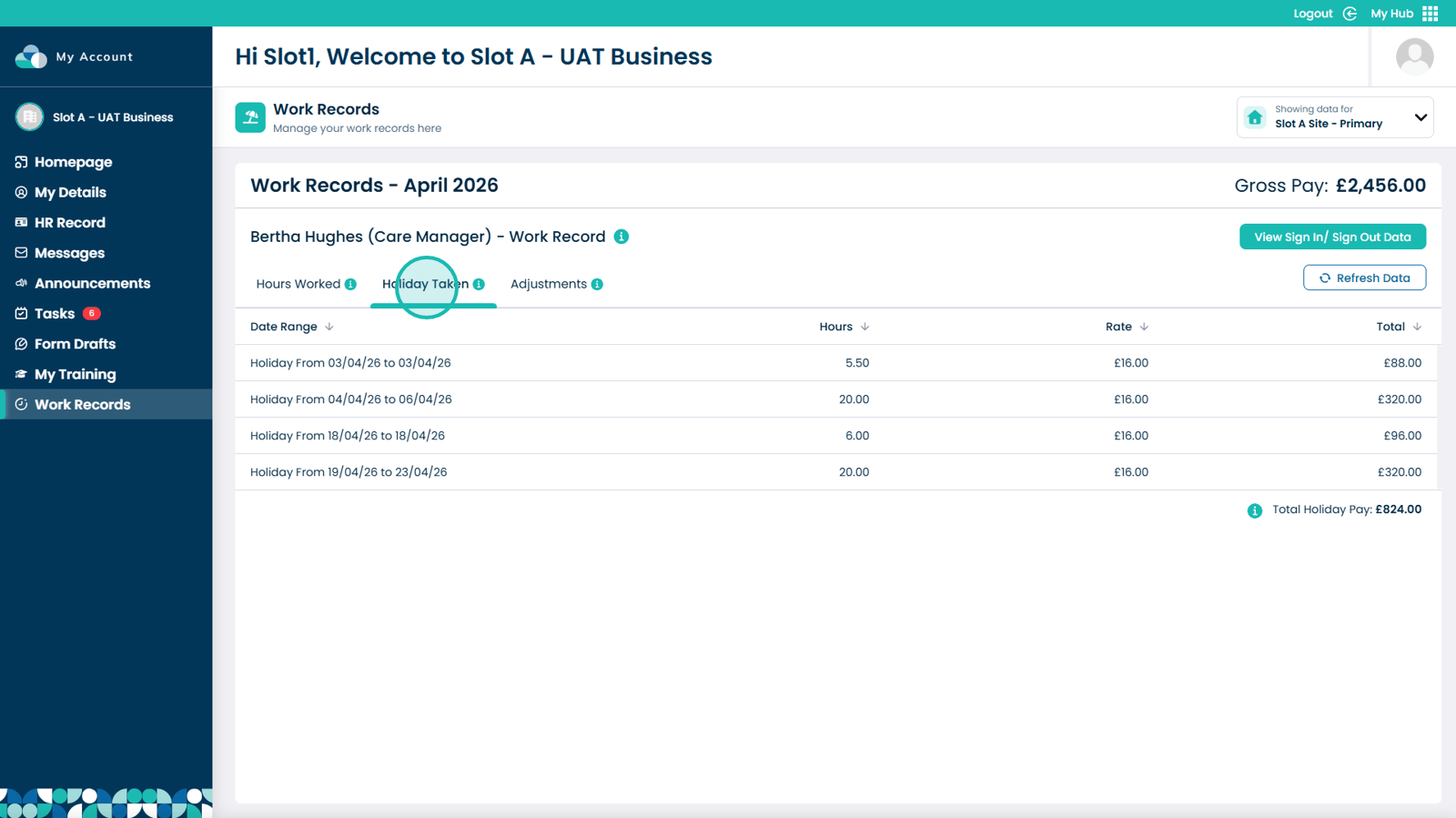Click the info icon beside Work Record title
Viewport: 1456px width, 818px height.
[x=622, y=237]
